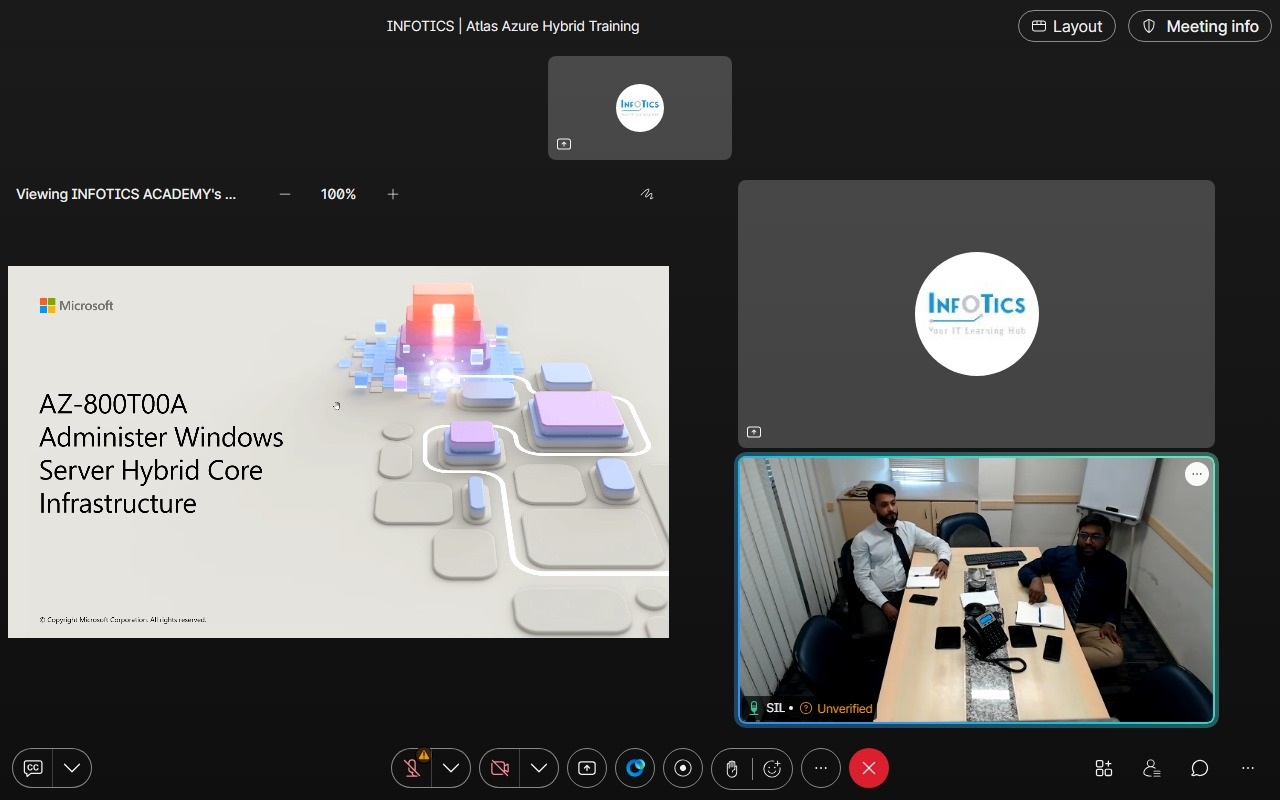1280x800 pixels.
Task: Zoom out shared content with minus
Action: point(285,194)
